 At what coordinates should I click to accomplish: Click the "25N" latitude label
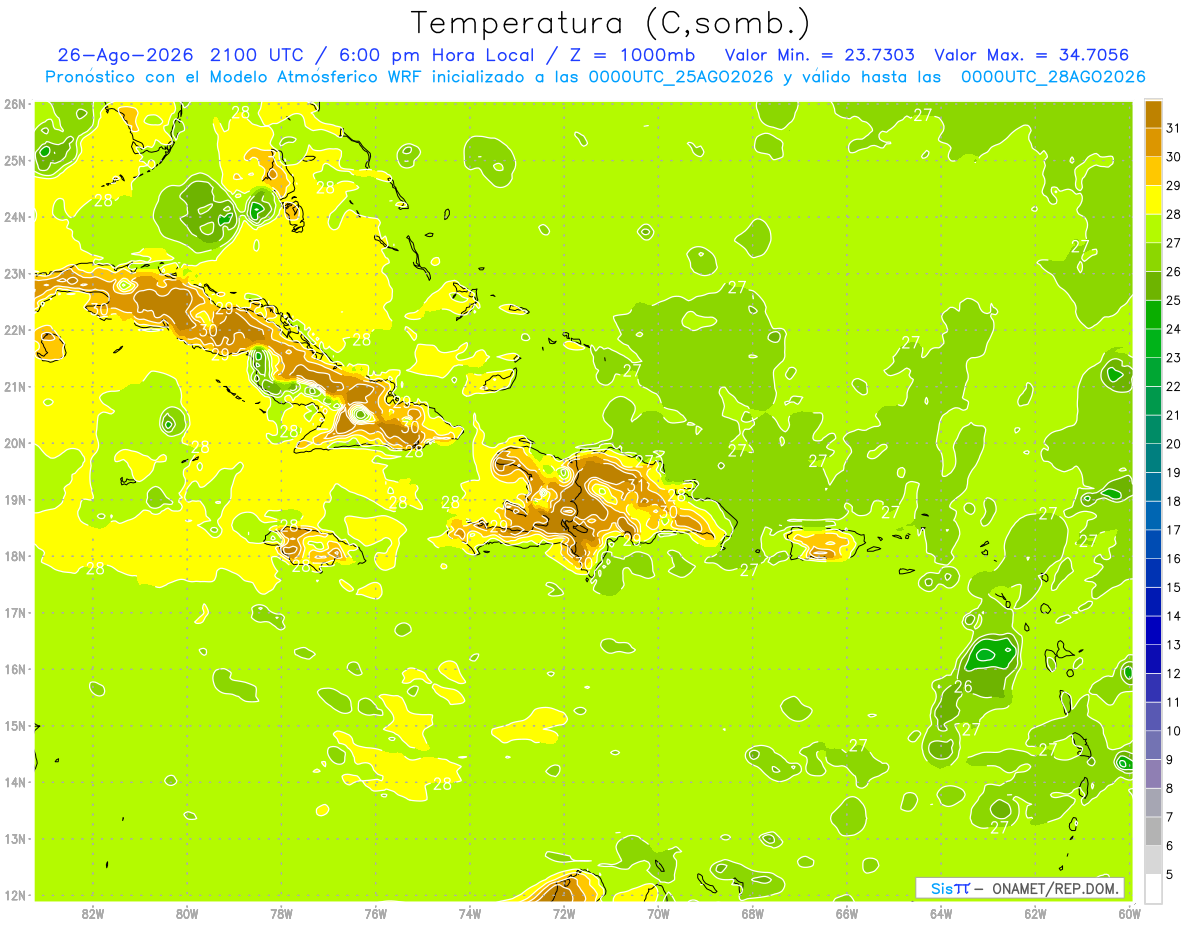(15, 160)
